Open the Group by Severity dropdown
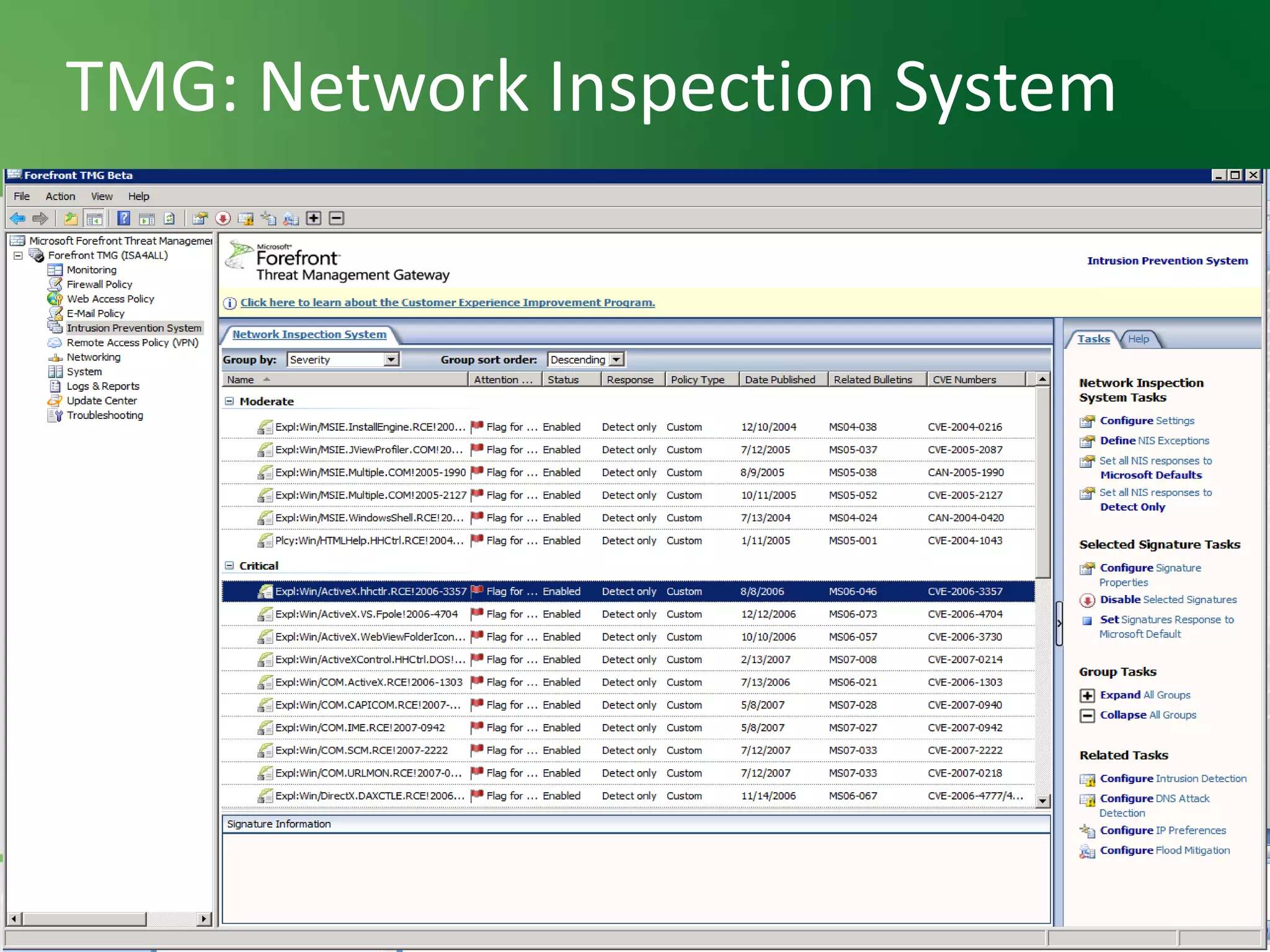This screenshot has width=1270, height=952. [x=391, y=359]
